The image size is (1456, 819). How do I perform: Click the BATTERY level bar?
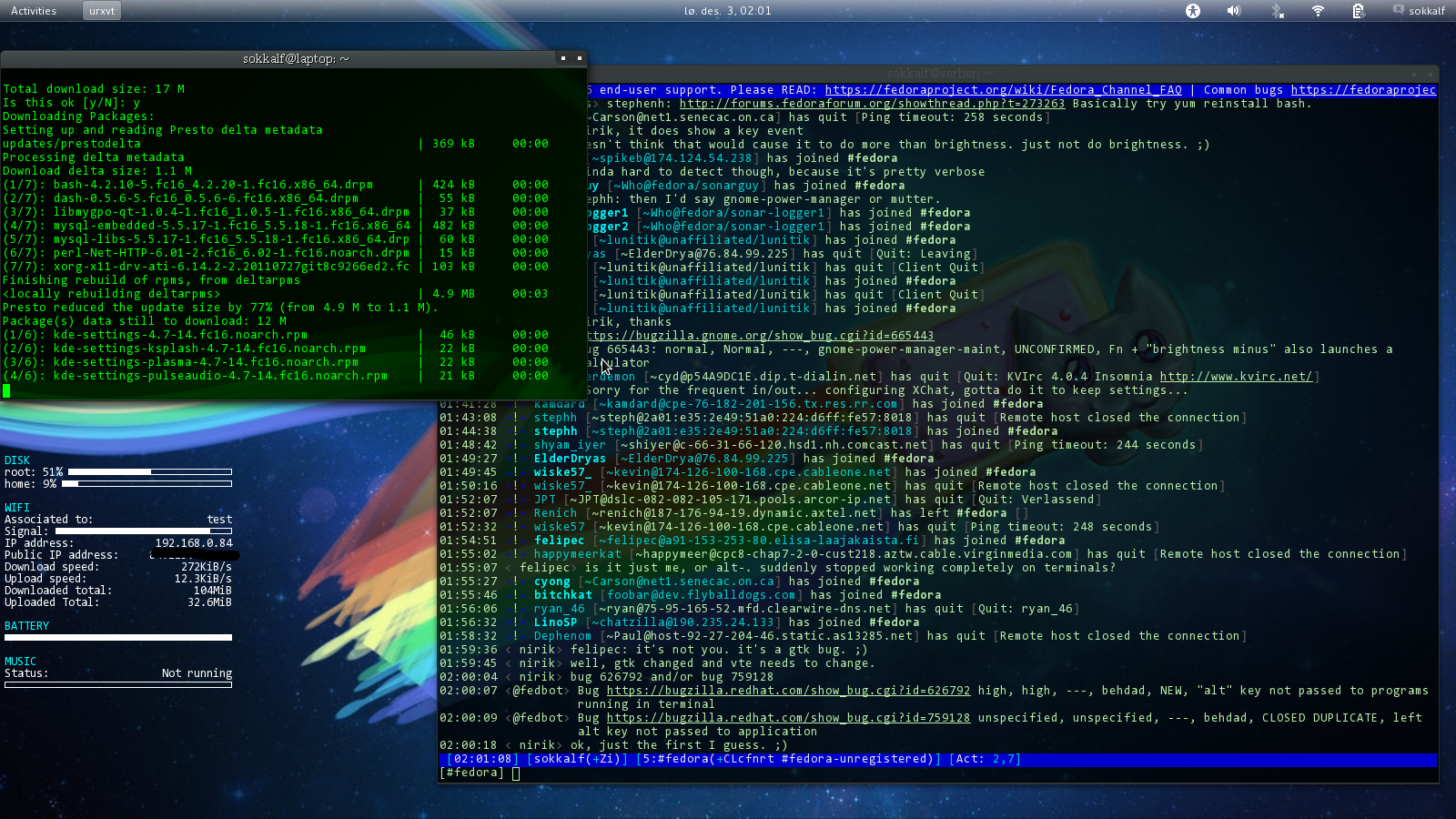pyautogui.click(x=118, y=638)
